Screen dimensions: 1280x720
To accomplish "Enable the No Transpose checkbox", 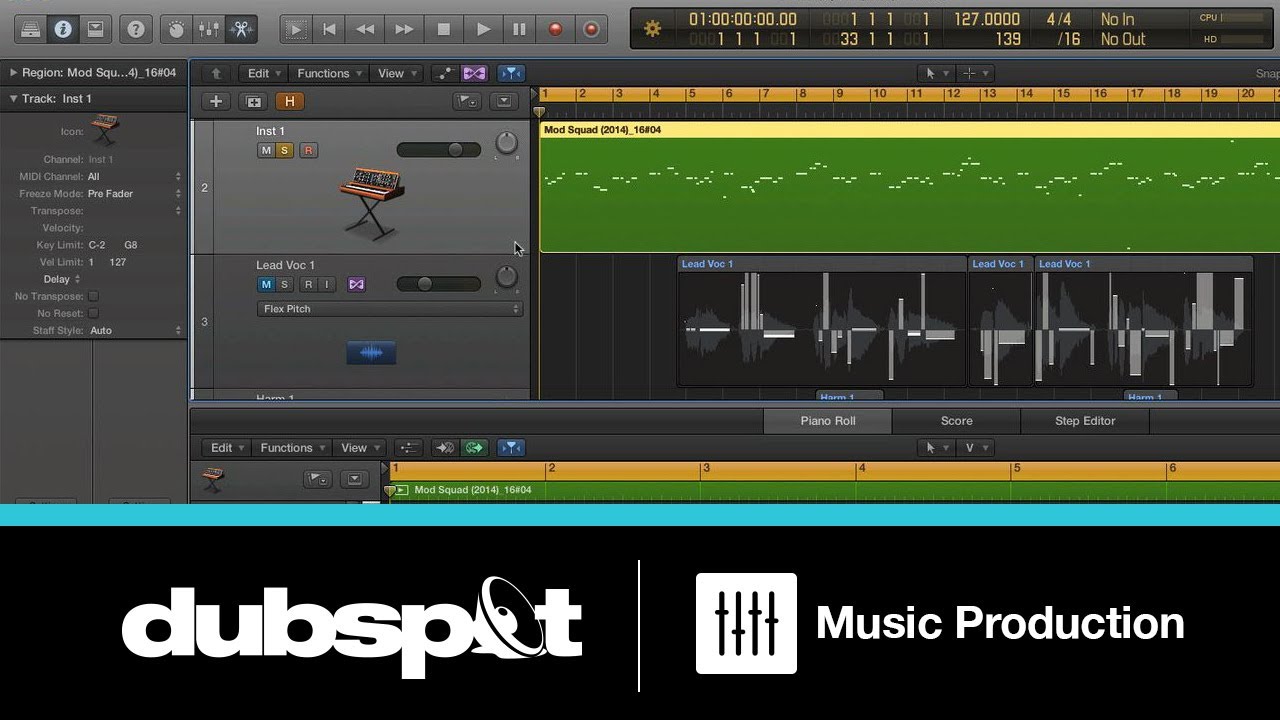I will coord(93,296).
